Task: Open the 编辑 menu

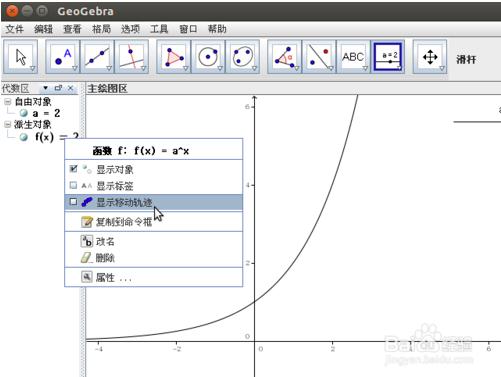Action: (x=44, y=29)
